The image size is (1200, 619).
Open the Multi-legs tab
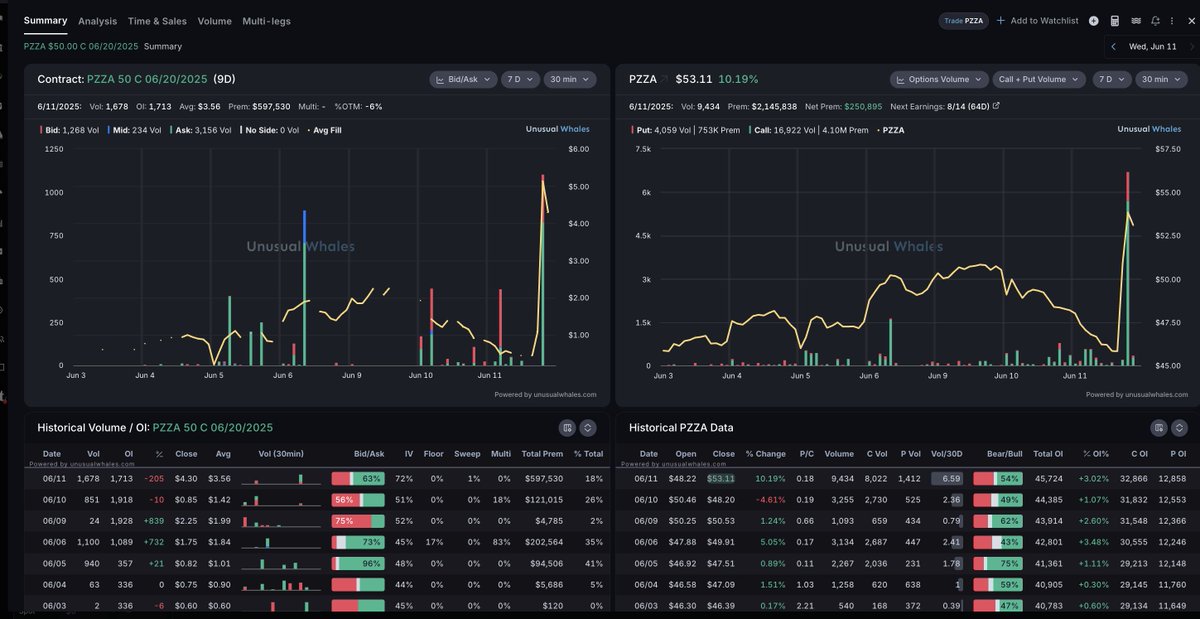[267, 21]
